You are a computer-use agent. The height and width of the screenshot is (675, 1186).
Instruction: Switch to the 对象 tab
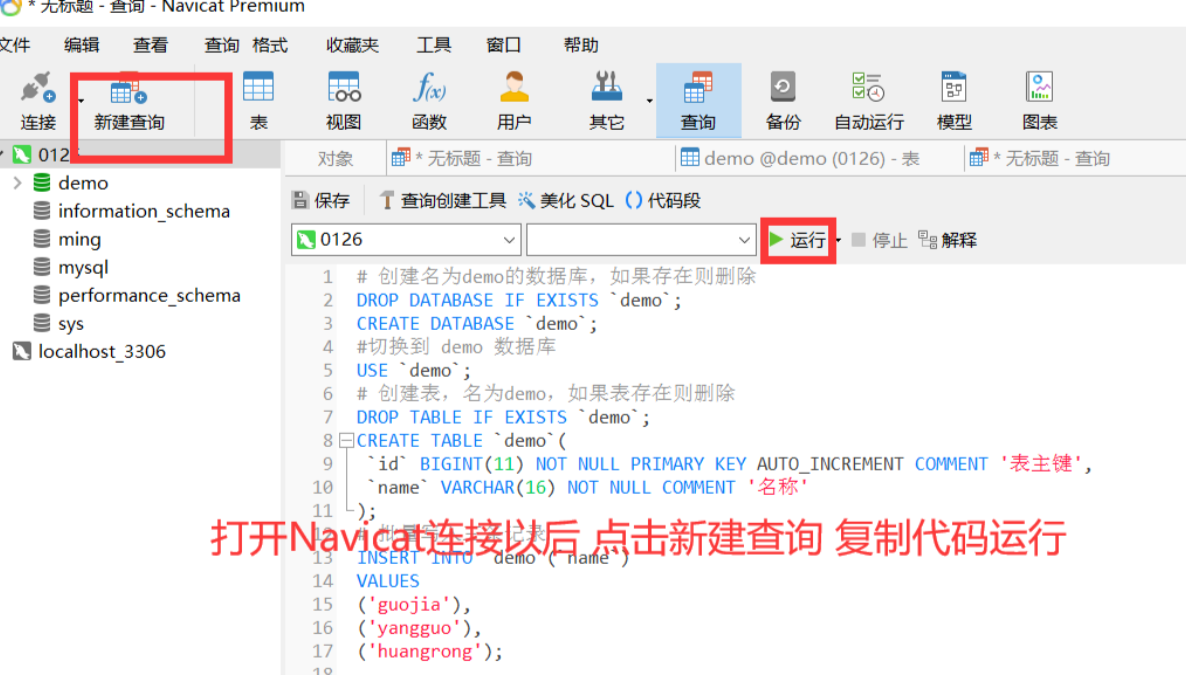point(334,159)
